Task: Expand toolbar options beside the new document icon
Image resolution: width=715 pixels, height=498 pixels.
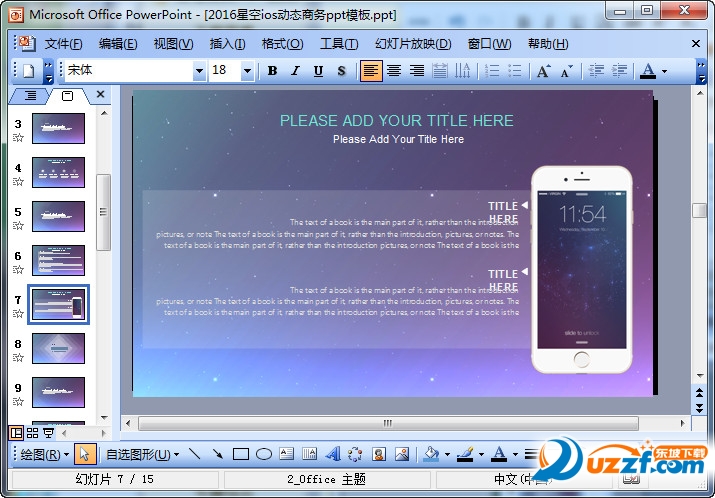Action: [48, 72]
